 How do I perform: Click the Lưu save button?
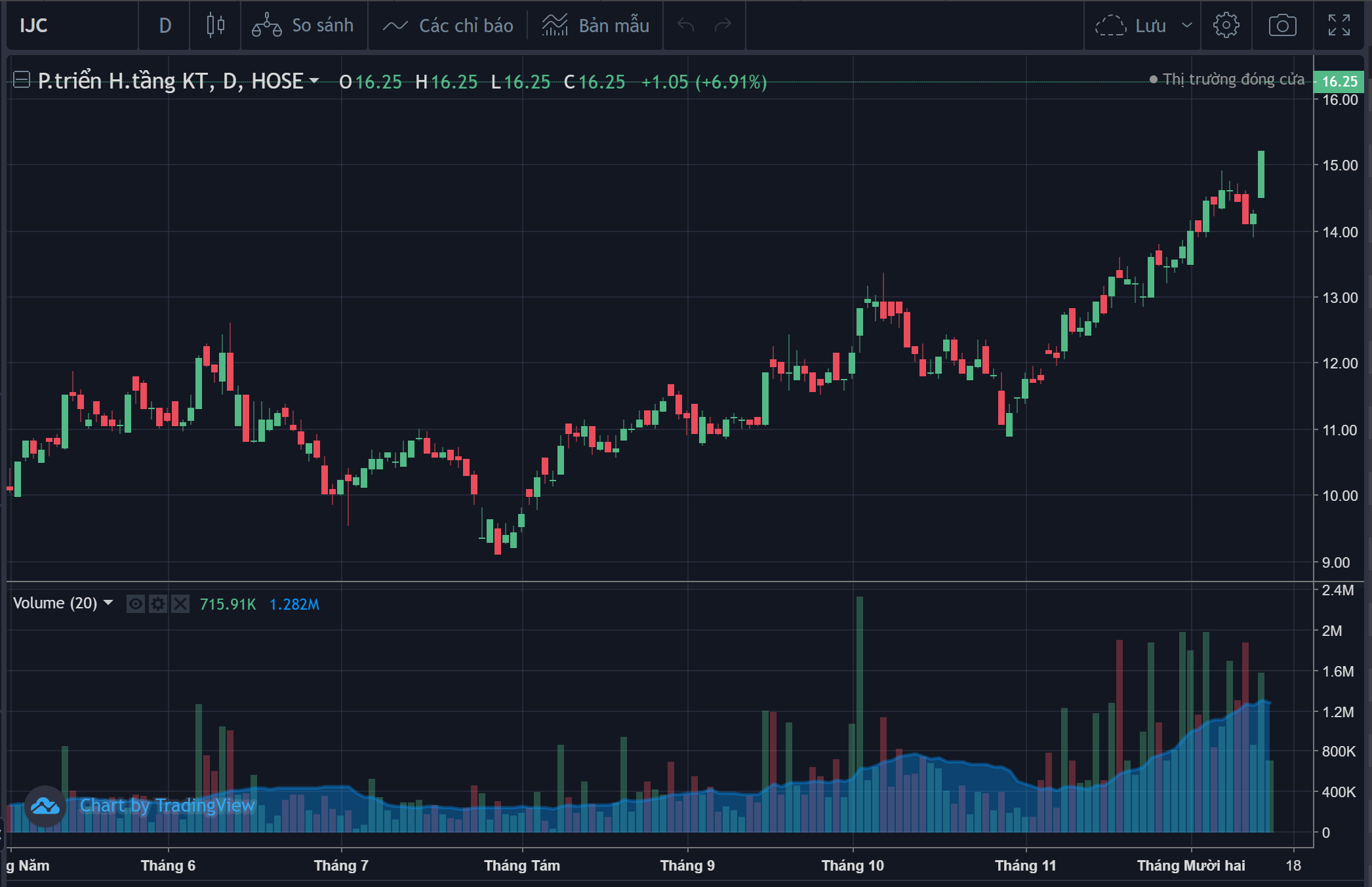1131,26
